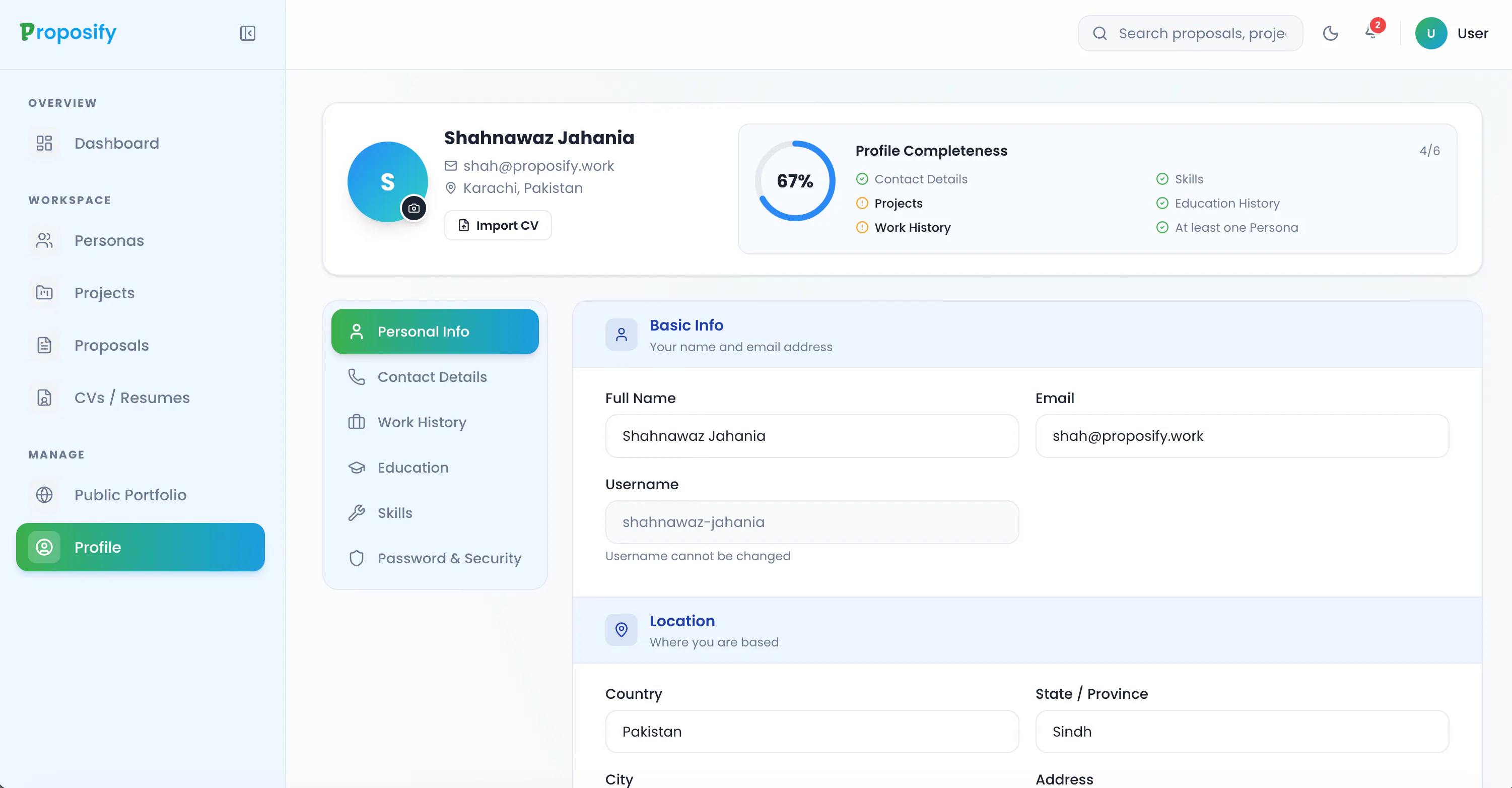
Task: Click the Import CV button
Action: click(x=498, y=226)
